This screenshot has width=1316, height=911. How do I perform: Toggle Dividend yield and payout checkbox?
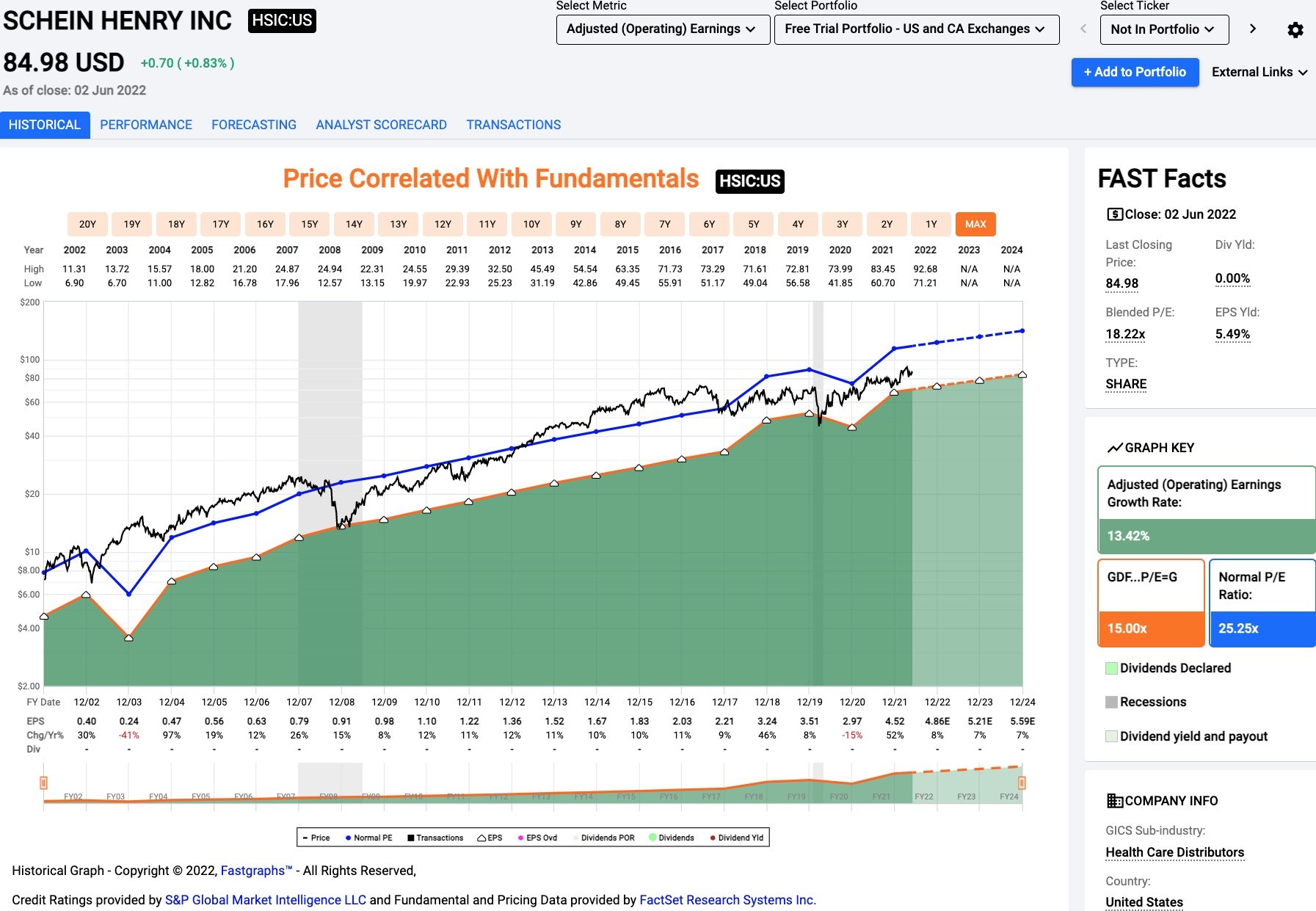(1111, 736)
